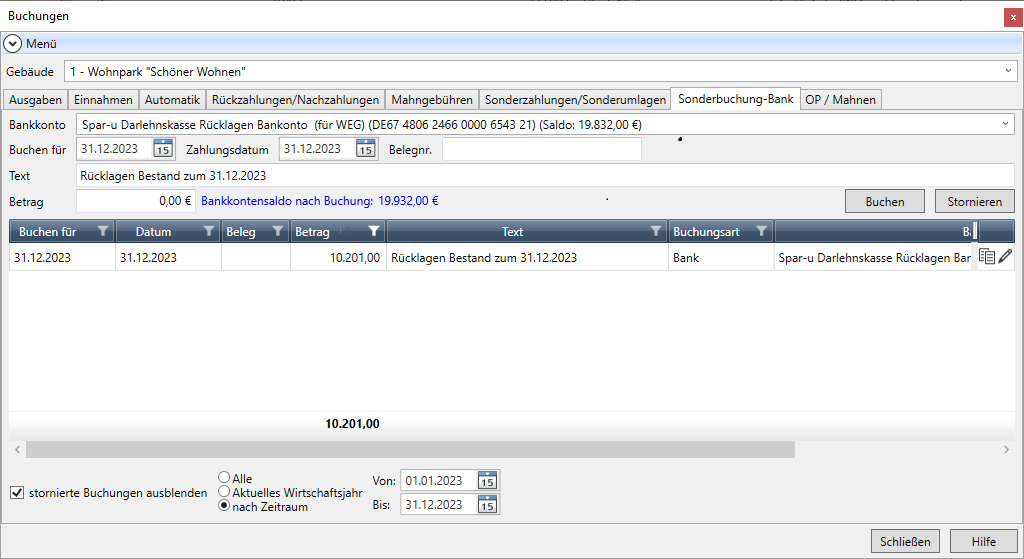This screenshot has width=1024, height=559.
Task: Select the Alle radio option
Action: coord(224,479)
